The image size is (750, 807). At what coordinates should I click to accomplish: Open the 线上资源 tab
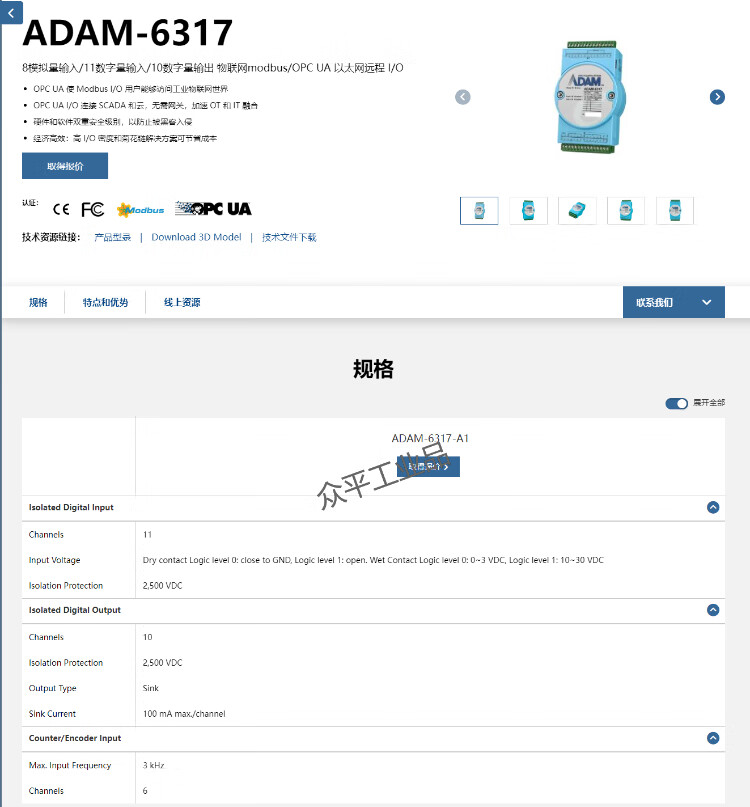pyautogui.click(x=182, y=302)
